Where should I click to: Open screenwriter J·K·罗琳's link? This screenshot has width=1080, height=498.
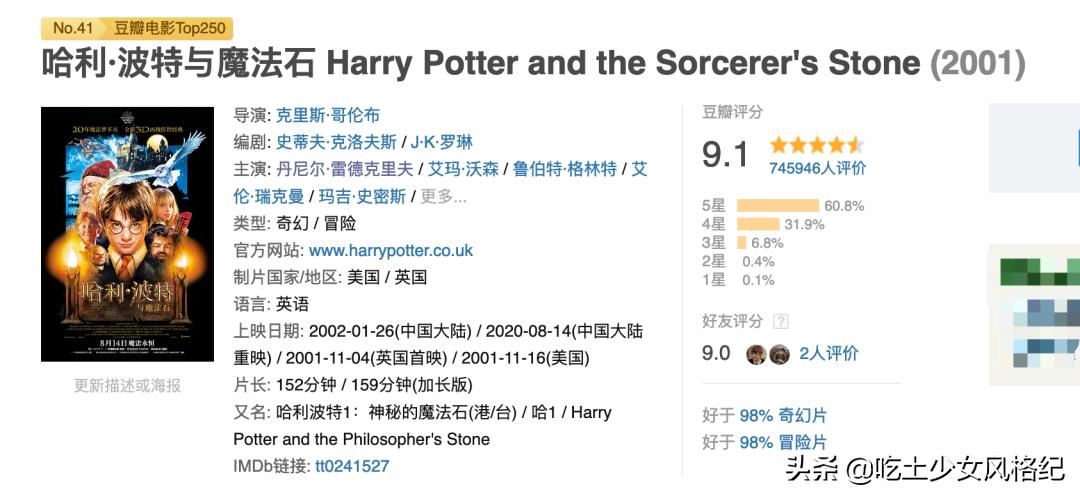[x=441, y=142]
